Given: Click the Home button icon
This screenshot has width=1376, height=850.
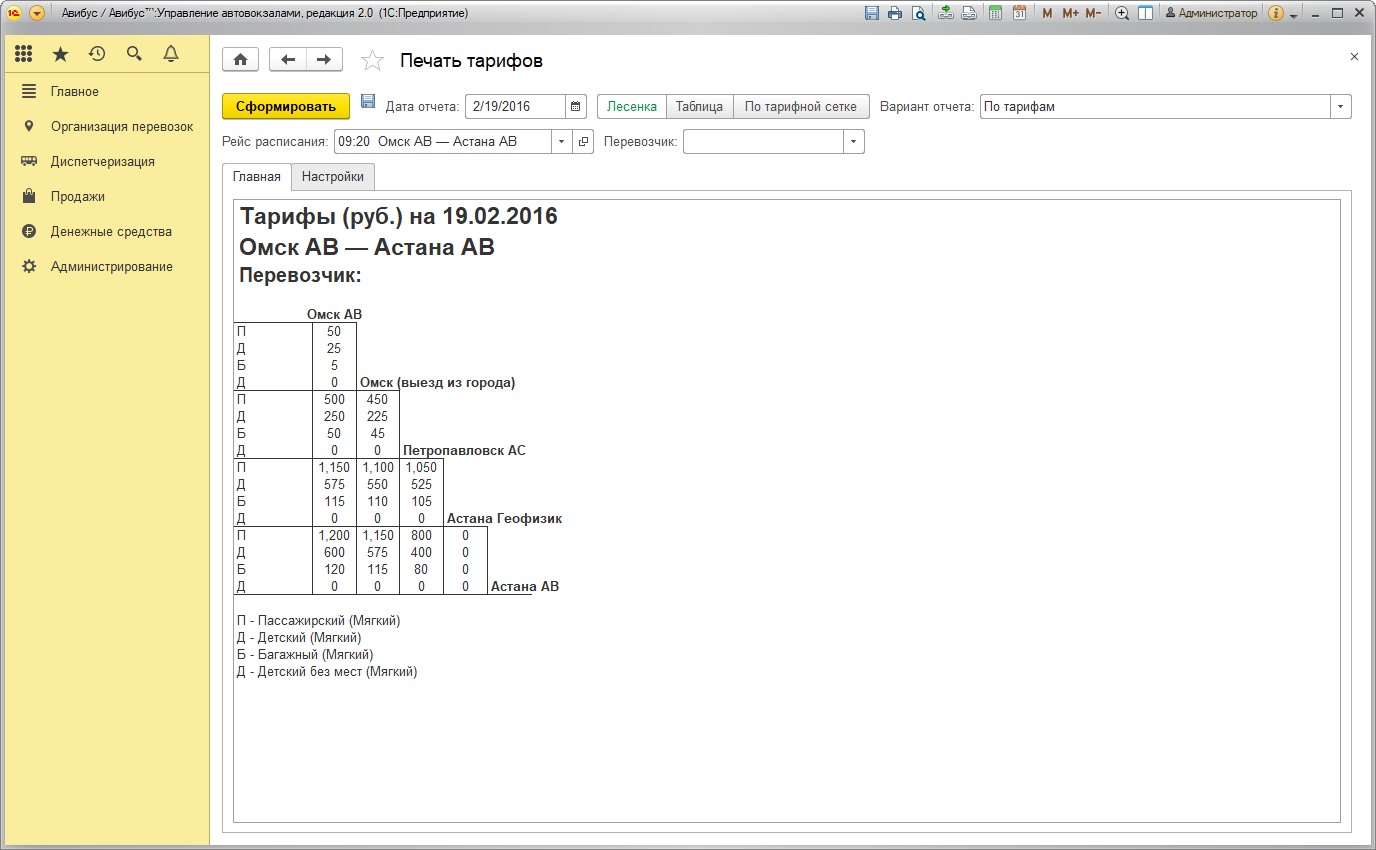Looking at the screenshot, I should point(240,60).
